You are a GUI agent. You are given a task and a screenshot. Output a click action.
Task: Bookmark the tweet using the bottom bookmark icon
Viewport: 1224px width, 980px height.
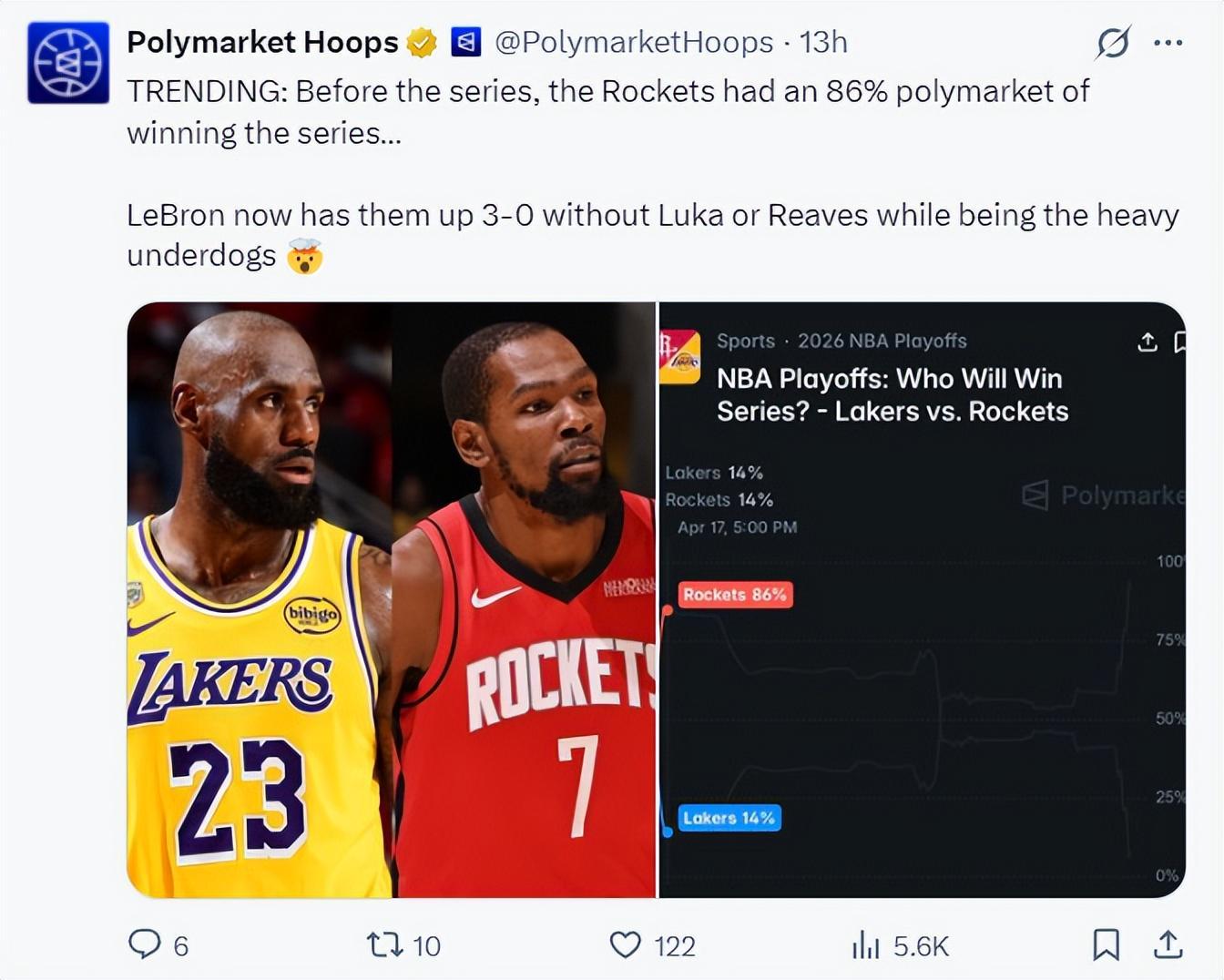[1106, 944]
